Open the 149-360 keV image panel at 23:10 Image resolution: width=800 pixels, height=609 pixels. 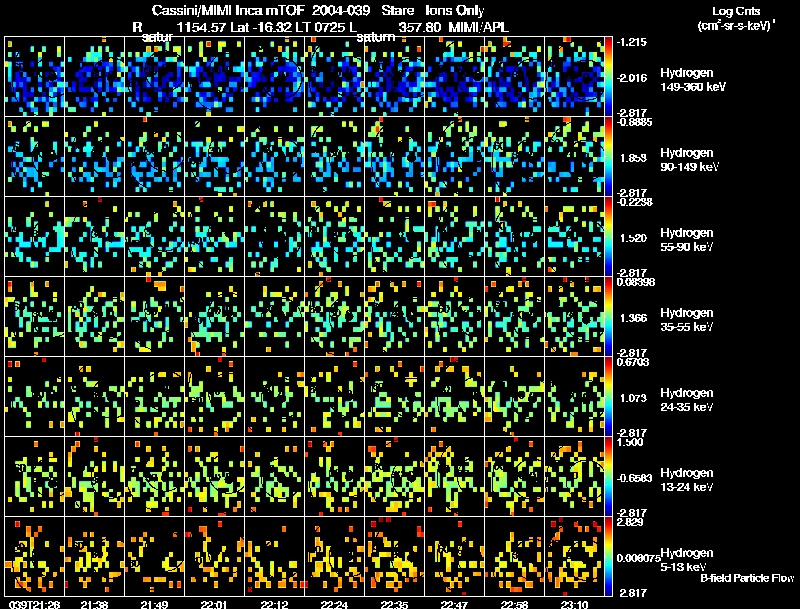click(574, 77)
